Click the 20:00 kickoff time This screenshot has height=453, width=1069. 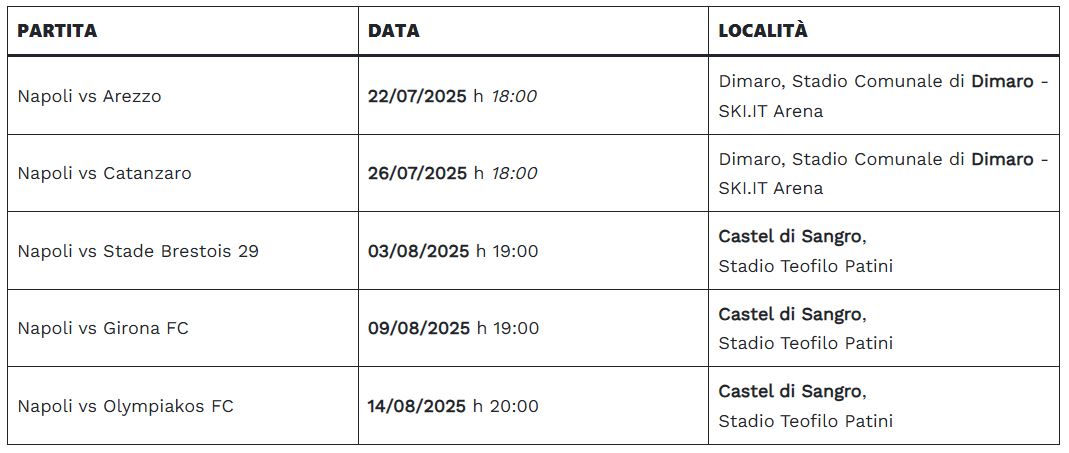[514, 406]
